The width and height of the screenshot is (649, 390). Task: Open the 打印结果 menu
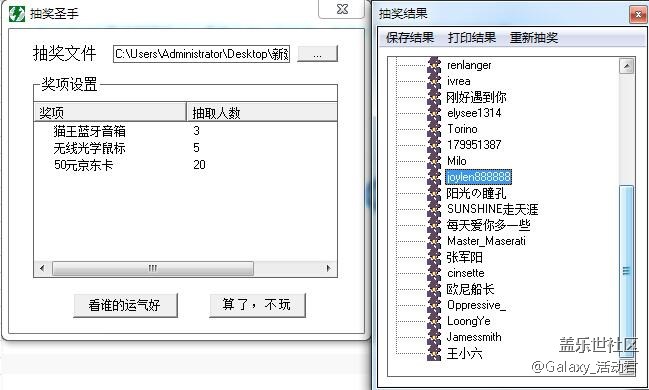point(472,38)
